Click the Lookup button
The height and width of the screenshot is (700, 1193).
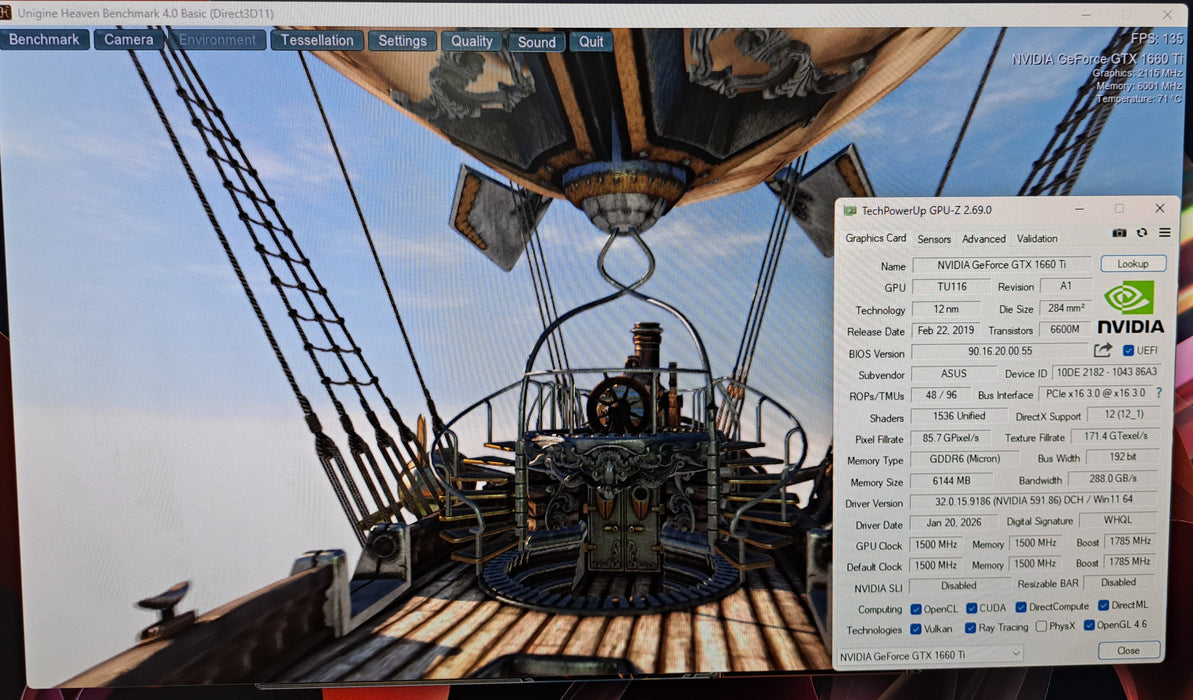[1133, 264]
